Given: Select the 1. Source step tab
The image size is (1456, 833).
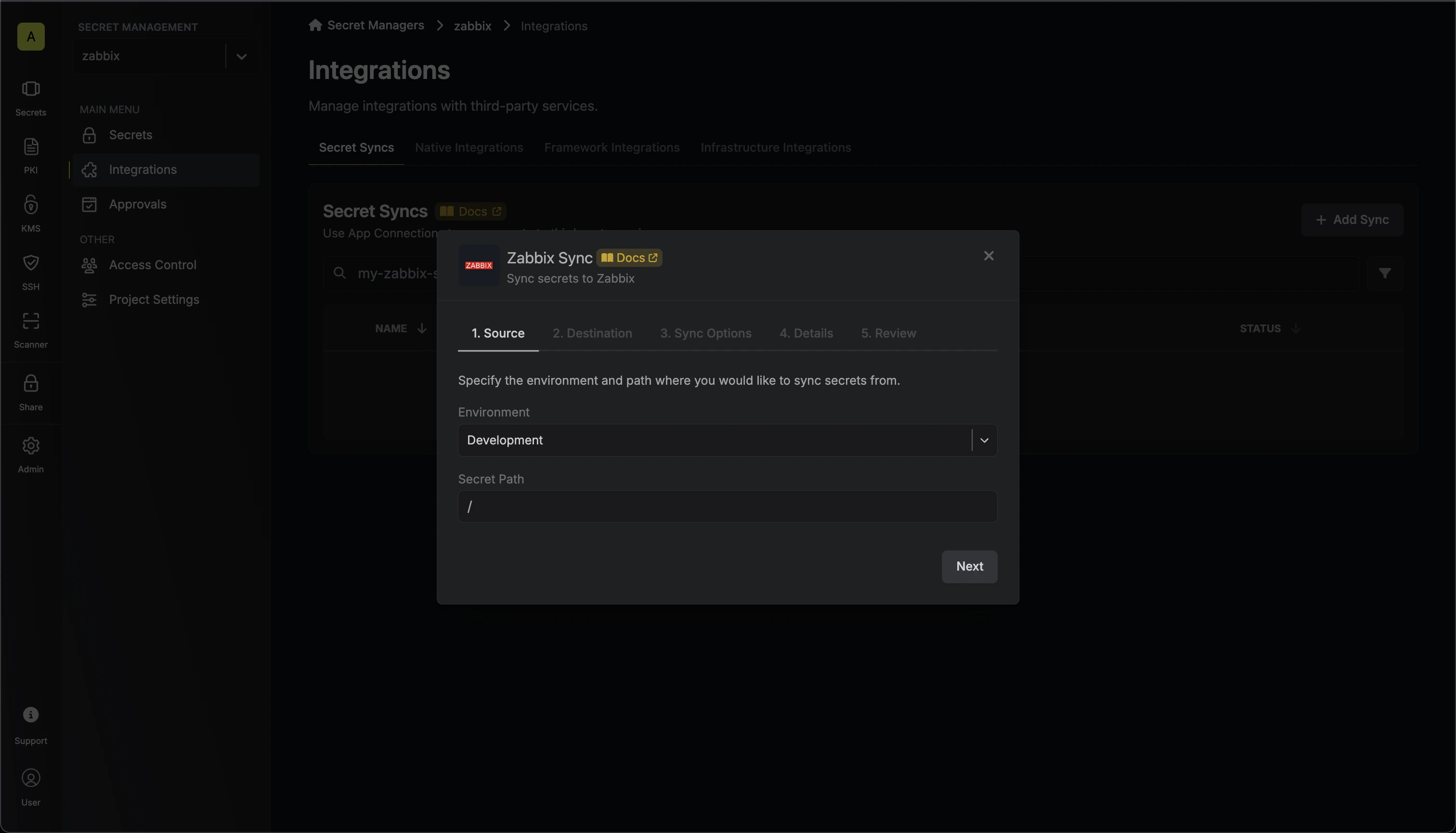Looking at the screenshot, I should (x=498, y=334).
